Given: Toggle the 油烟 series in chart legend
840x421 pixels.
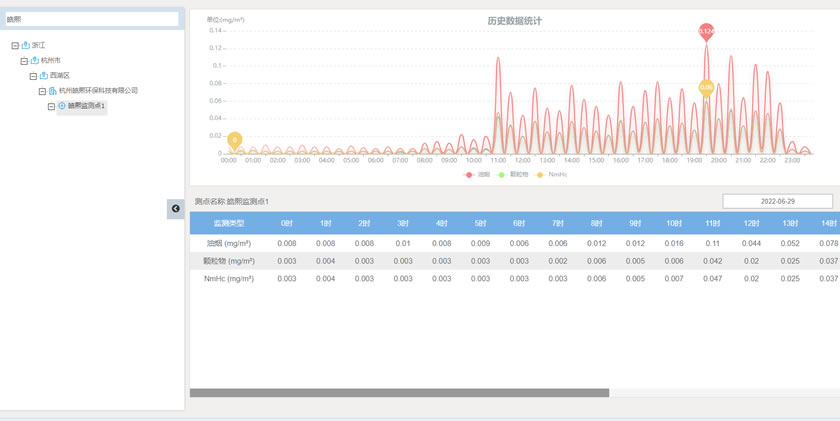Looking at the screenshot, I should pos(476,174).
